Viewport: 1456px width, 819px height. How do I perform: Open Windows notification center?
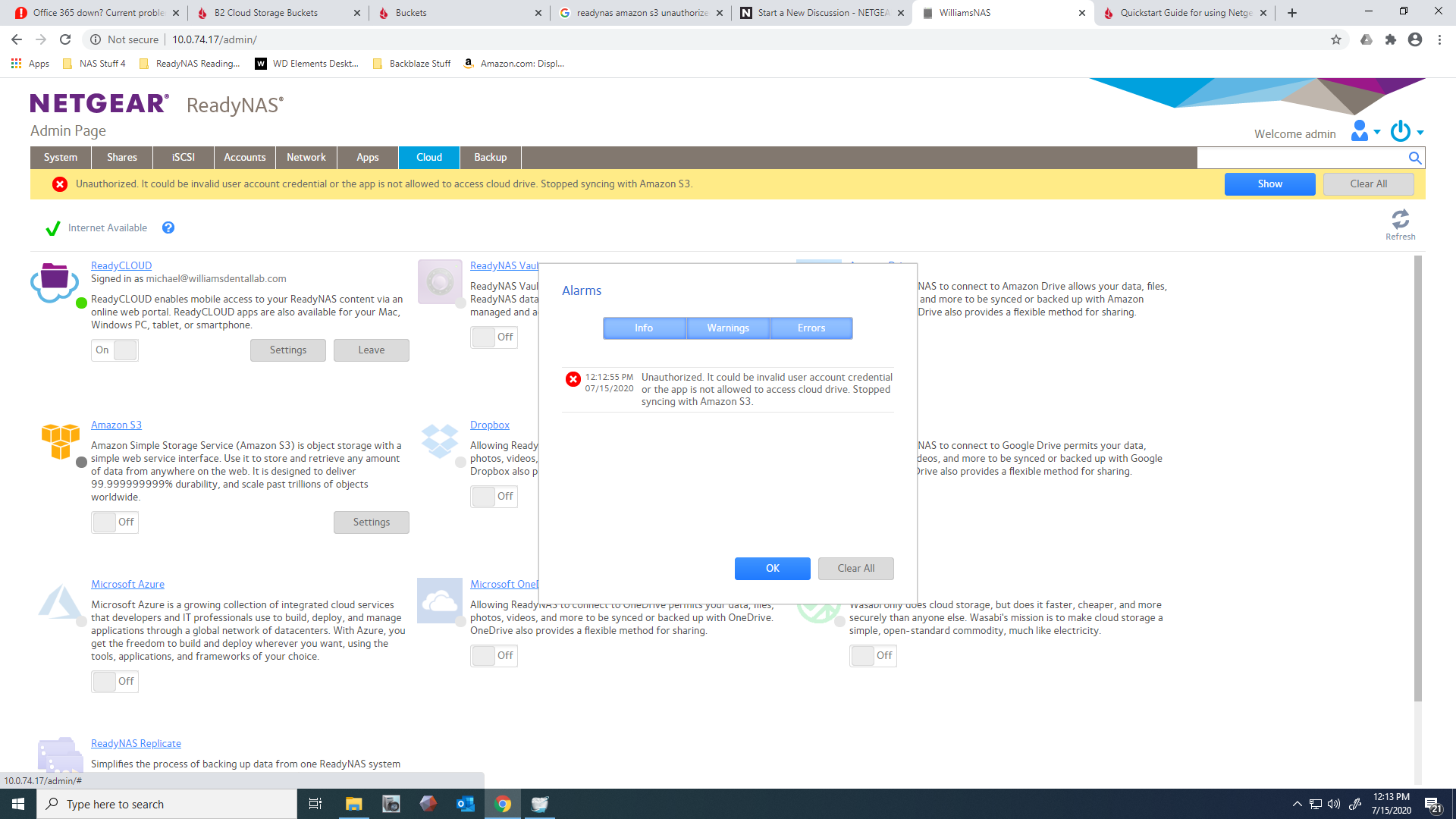pyautogui.click(x=1432, y=805)
